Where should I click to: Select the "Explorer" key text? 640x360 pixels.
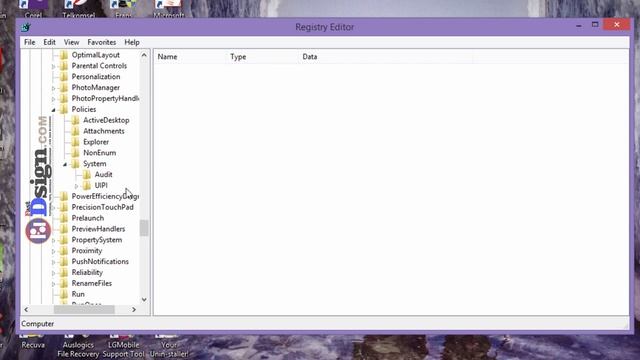pyautogui.click(x=96, y=142)
